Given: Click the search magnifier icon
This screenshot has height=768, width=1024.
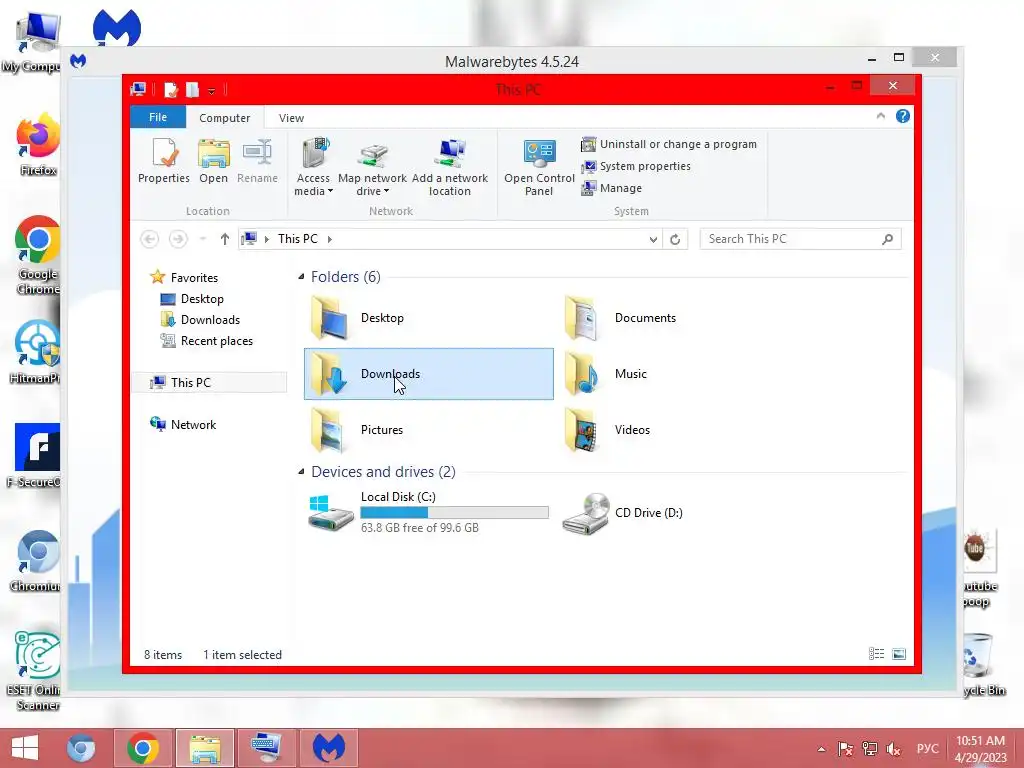Looking at the screenshot, I should pos(888,239).
